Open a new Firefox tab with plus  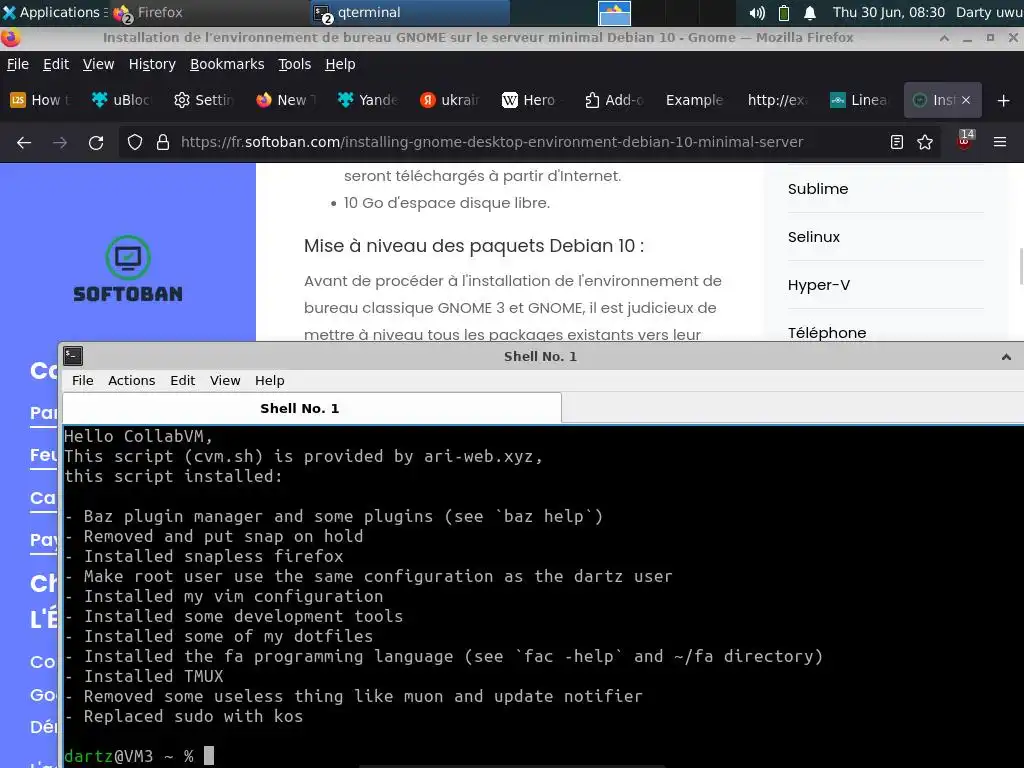coord(1004,101)
